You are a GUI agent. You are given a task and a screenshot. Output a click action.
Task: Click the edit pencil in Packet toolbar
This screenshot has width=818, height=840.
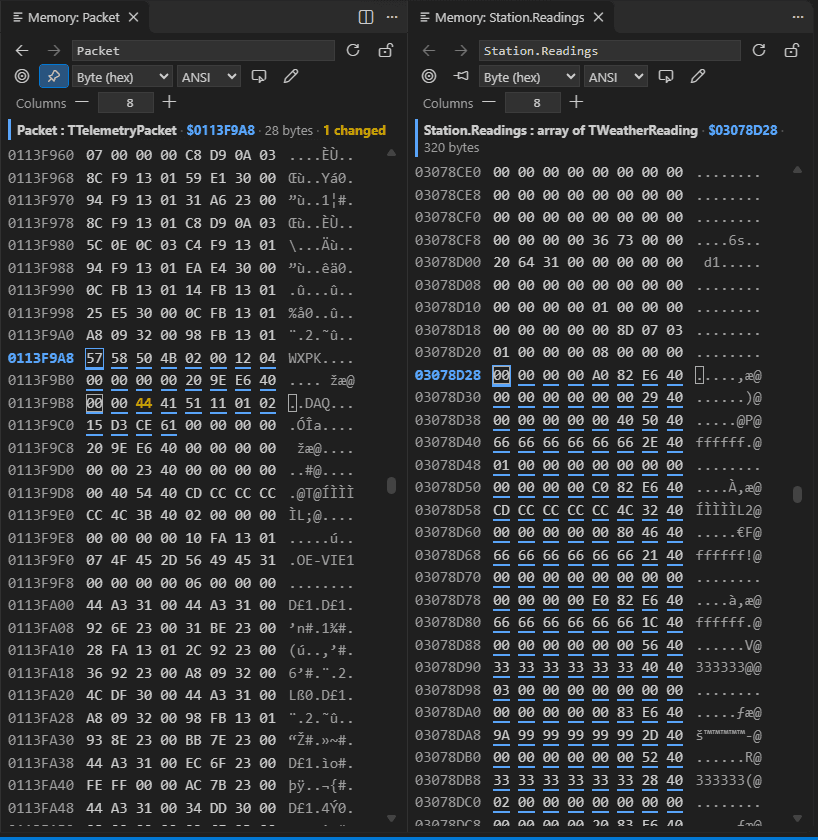[291, 76]
